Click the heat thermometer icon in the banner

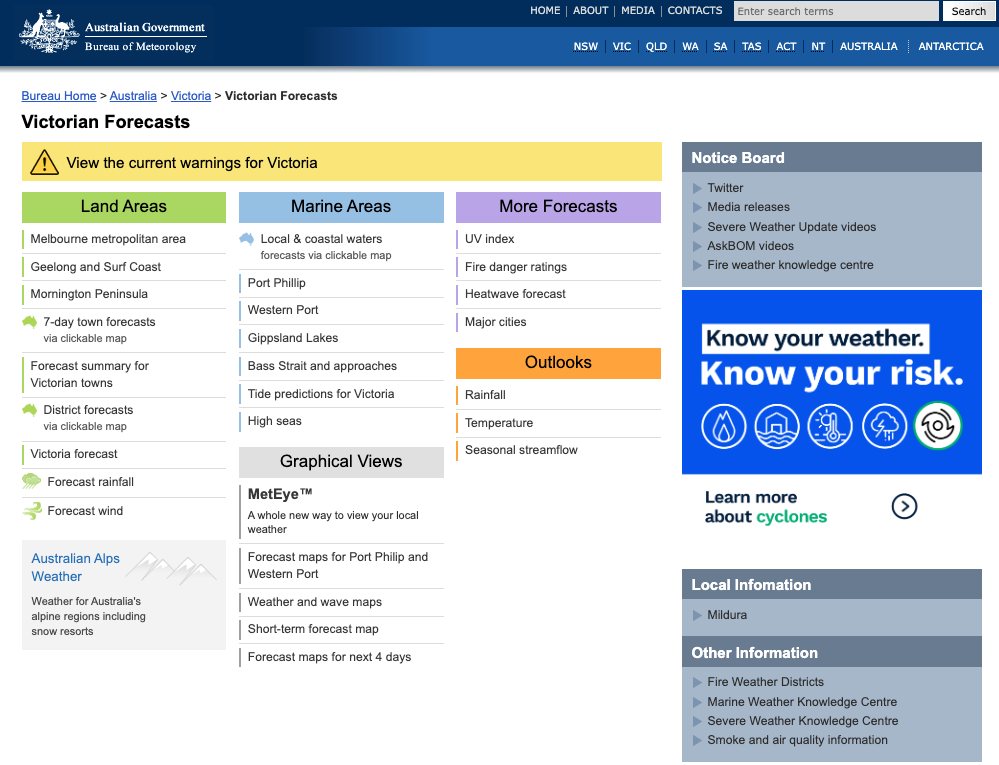coord(830,425)
